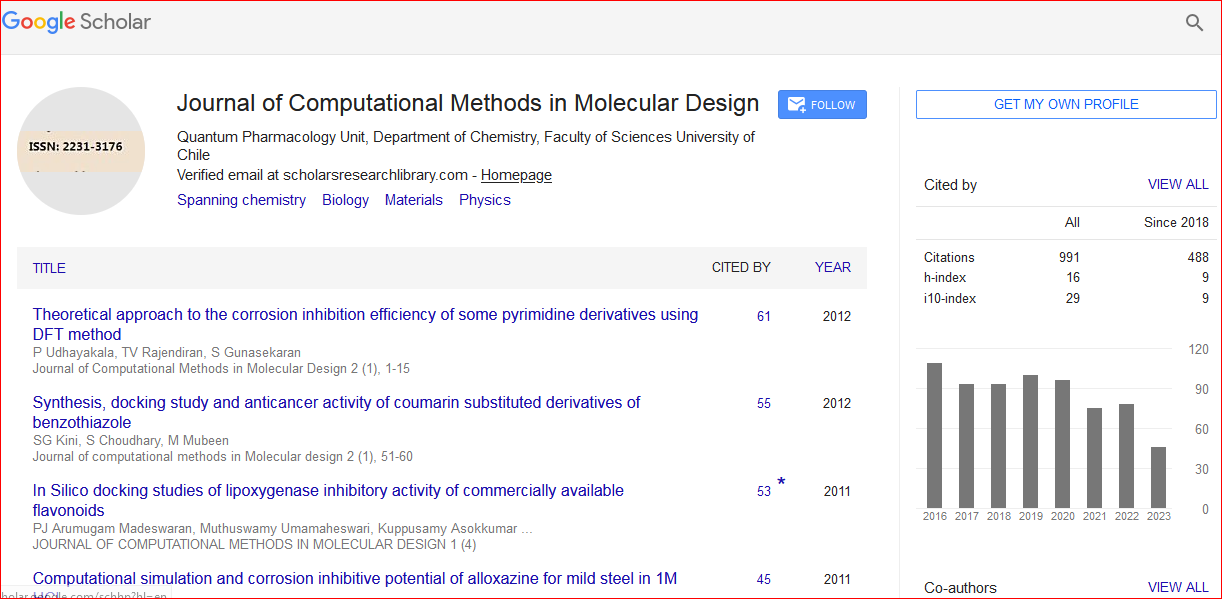The width and height of the screenshot is (1222, 599).
Task: Sort articles by Year column header
Action: (832, 267)
